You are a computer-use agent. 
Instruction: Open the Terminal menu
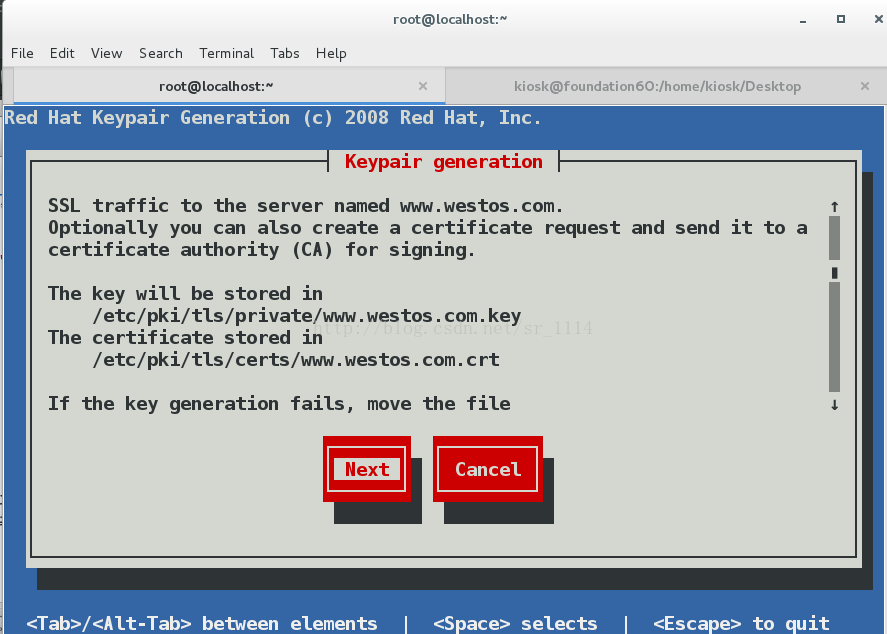tap(226, 53)
